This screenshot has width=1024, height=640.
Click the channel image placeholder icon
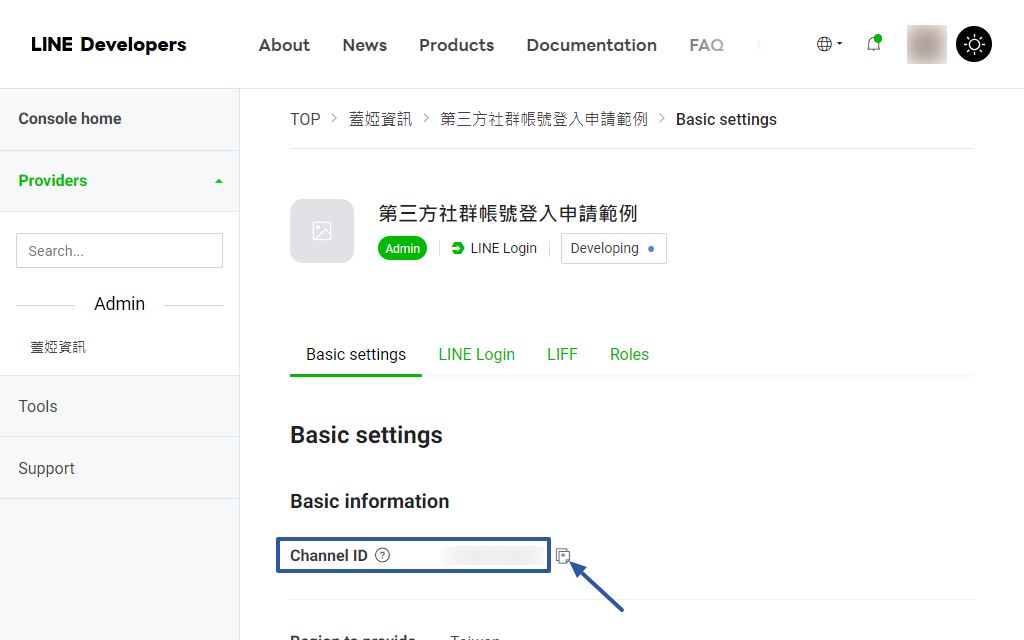coord(322,231)
